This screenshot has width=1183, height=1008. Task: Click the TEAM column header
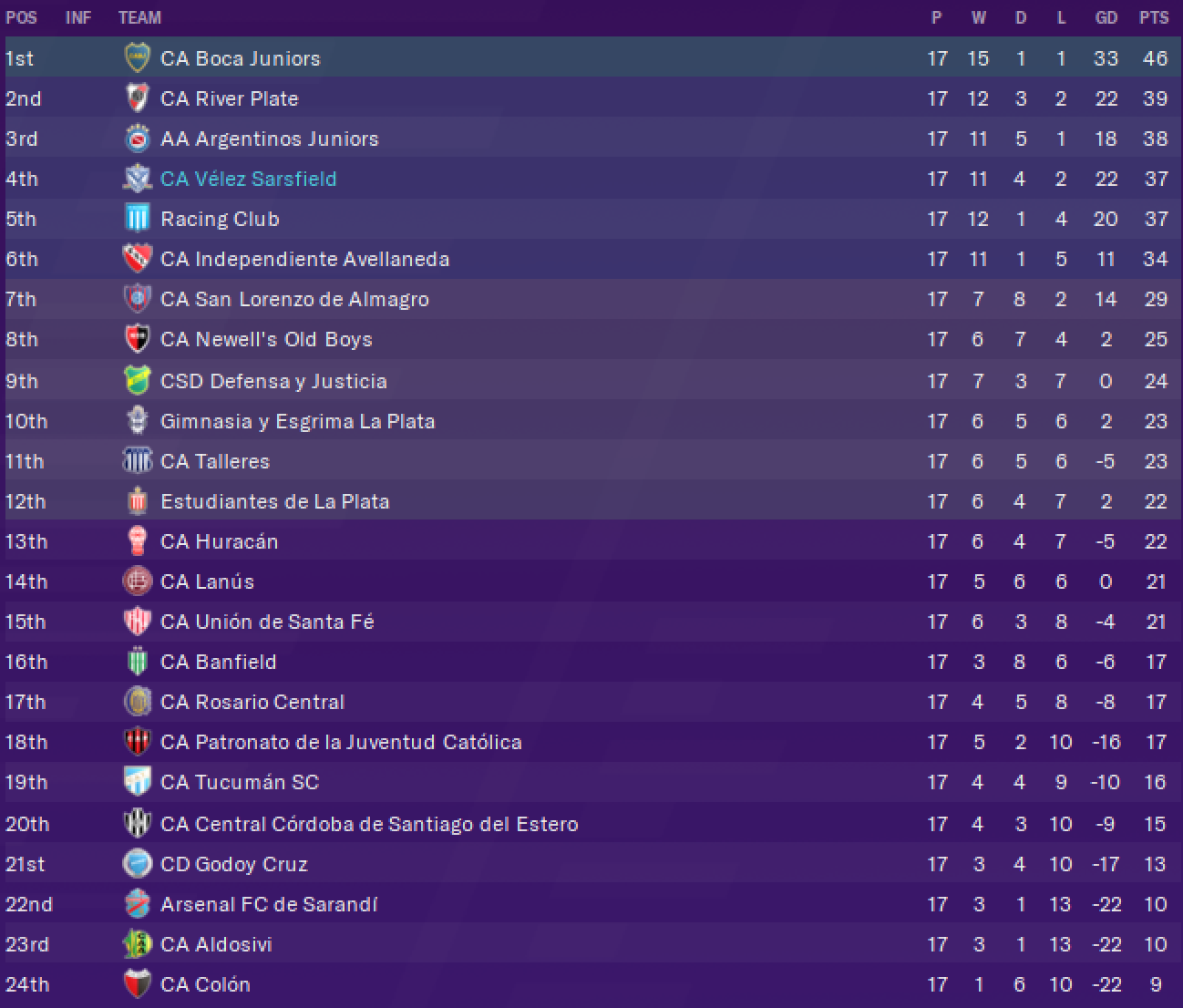(x=139, y=17)
